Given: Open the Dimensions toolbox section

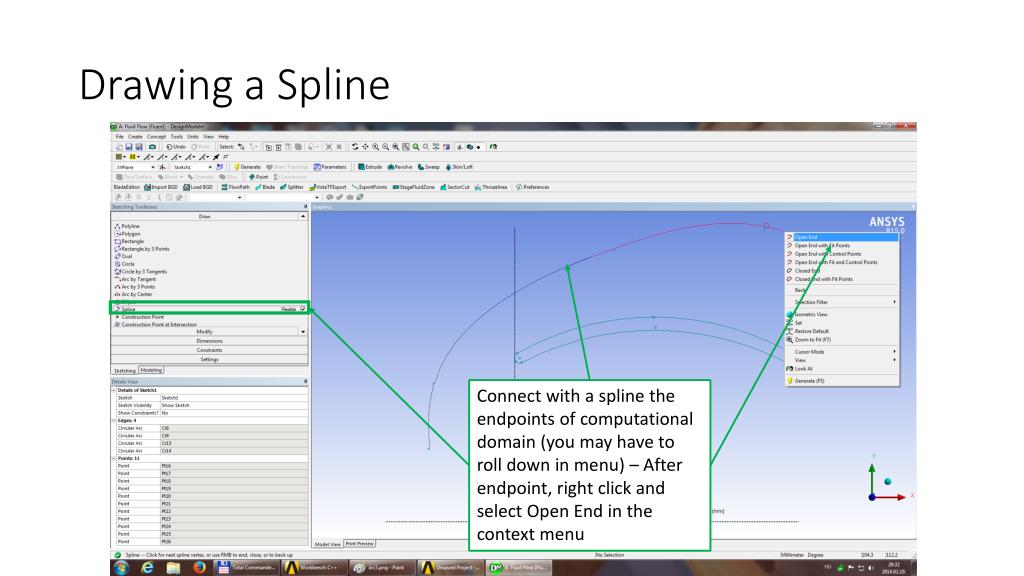Looking at the screenshot, I should (x=210, y=341).
